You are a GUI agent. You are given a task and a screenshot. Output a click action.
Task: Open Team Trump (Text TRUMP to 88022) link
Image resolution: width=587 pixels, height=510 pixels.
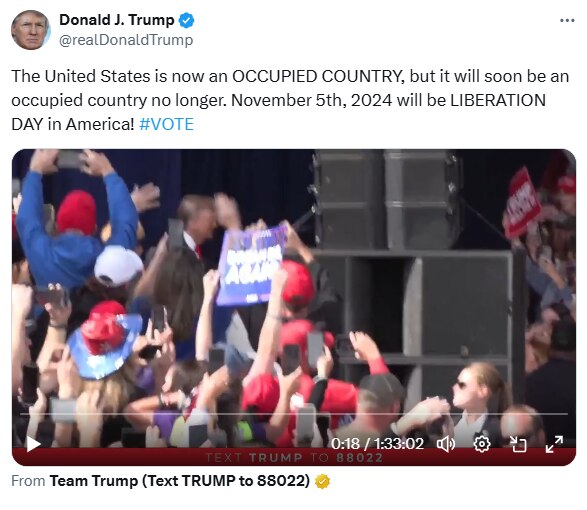point(180,481)
